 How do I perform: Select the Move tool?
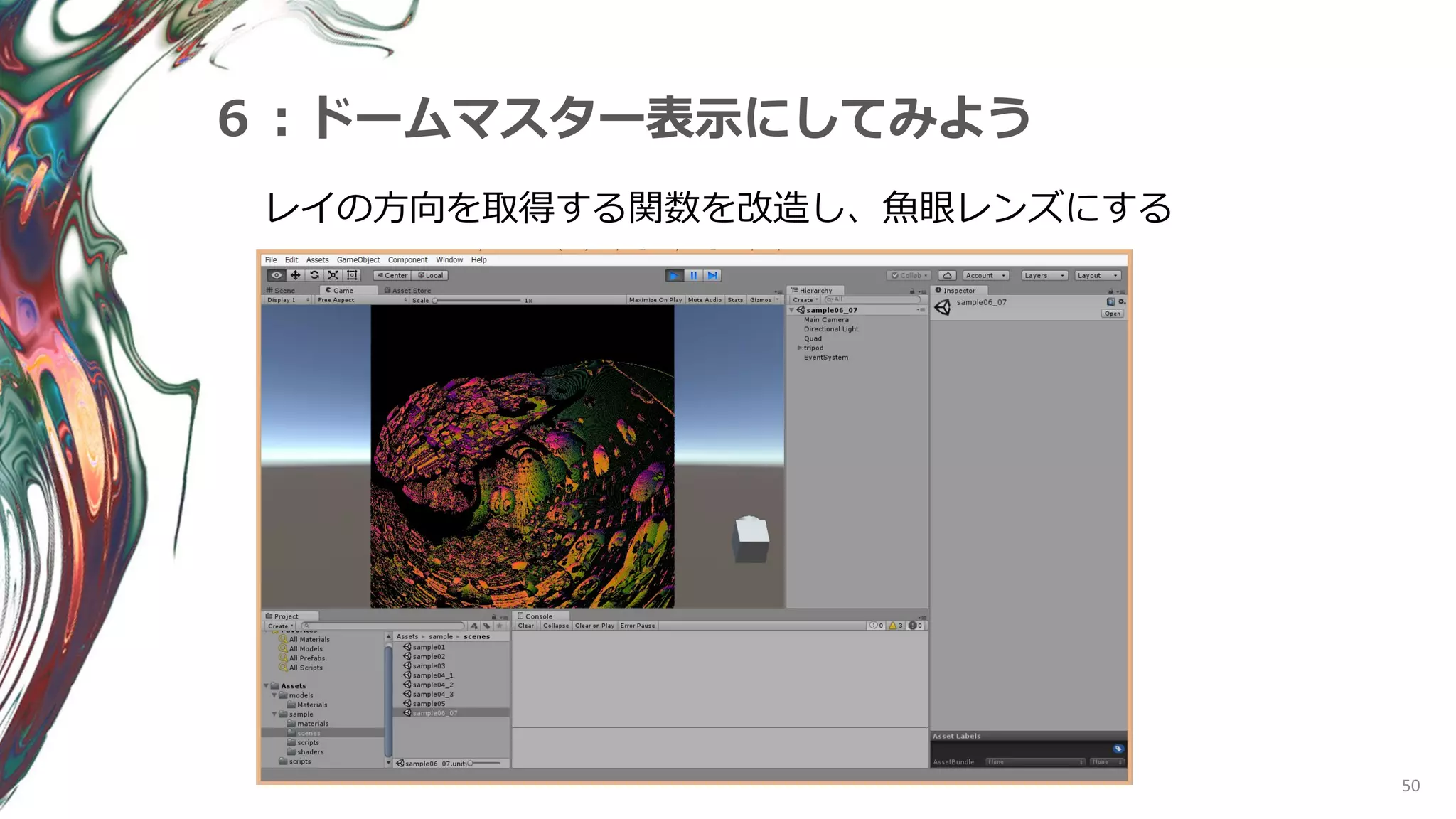pyautogui.click(x=295, y=275)
